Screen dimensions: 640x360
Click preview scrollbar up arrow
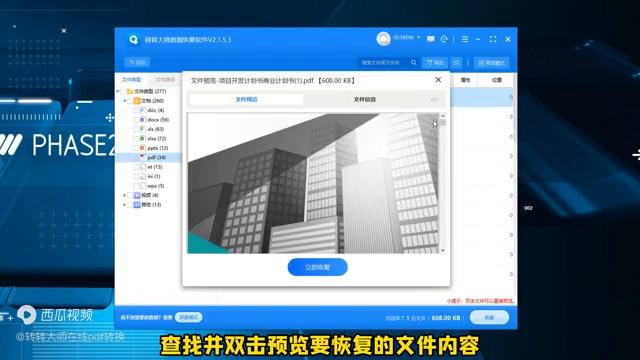[x=443, y=116]
